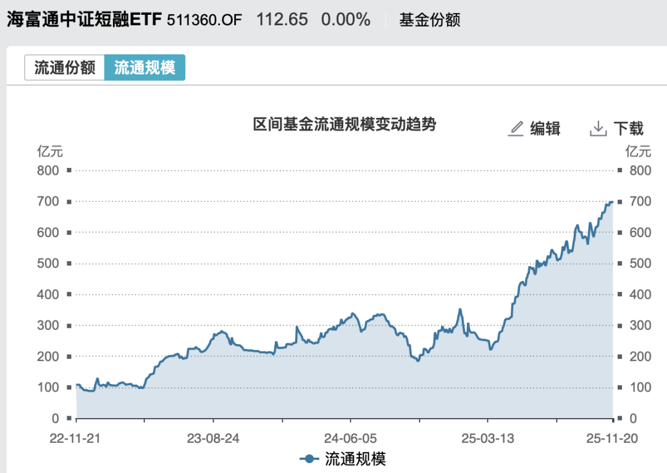Viewport: 667px width, 473px height.
Task: Click the left axis 亿元 unit label
Action: [x=50, y=151]
